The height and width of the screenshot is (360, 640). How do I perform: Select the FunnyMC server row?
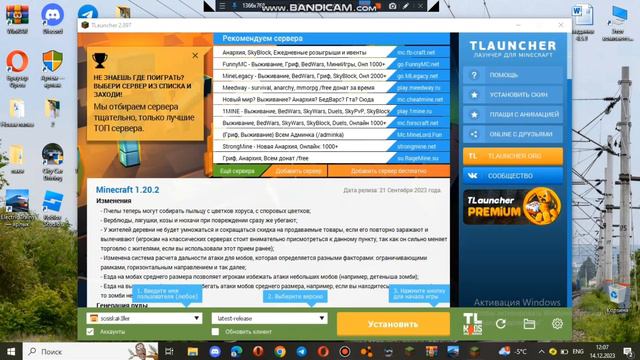[331, 64]
